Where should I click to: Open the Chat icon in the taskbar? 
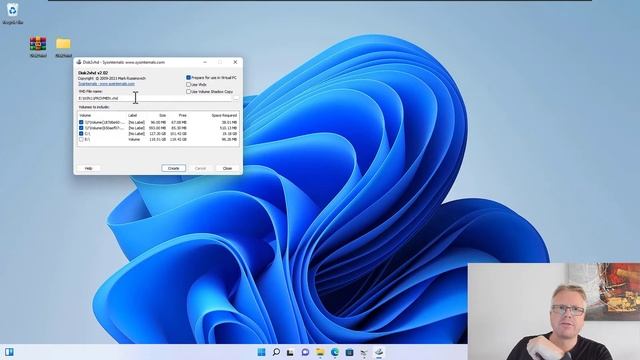tap(305, 352)
